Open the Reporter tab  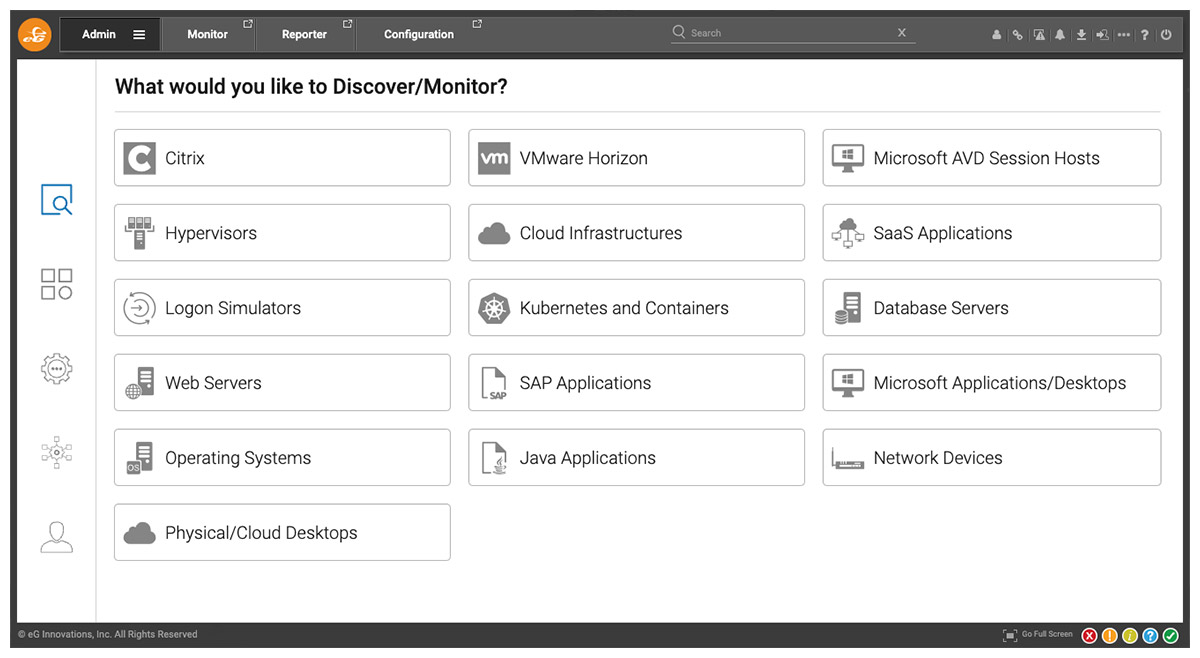tap(305, 34)
